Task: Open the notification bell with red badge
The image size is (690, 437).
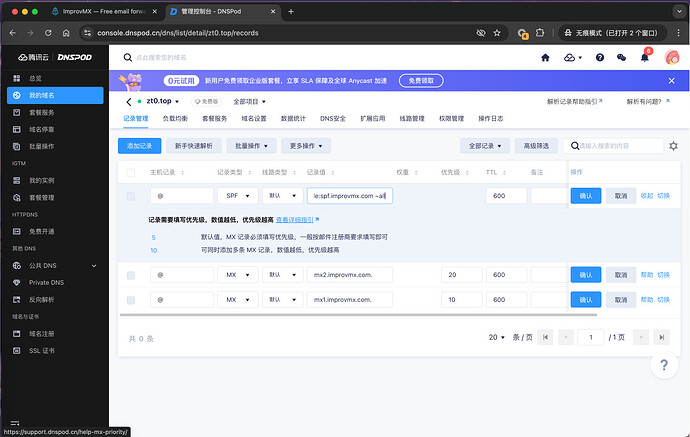Action: 645,59
